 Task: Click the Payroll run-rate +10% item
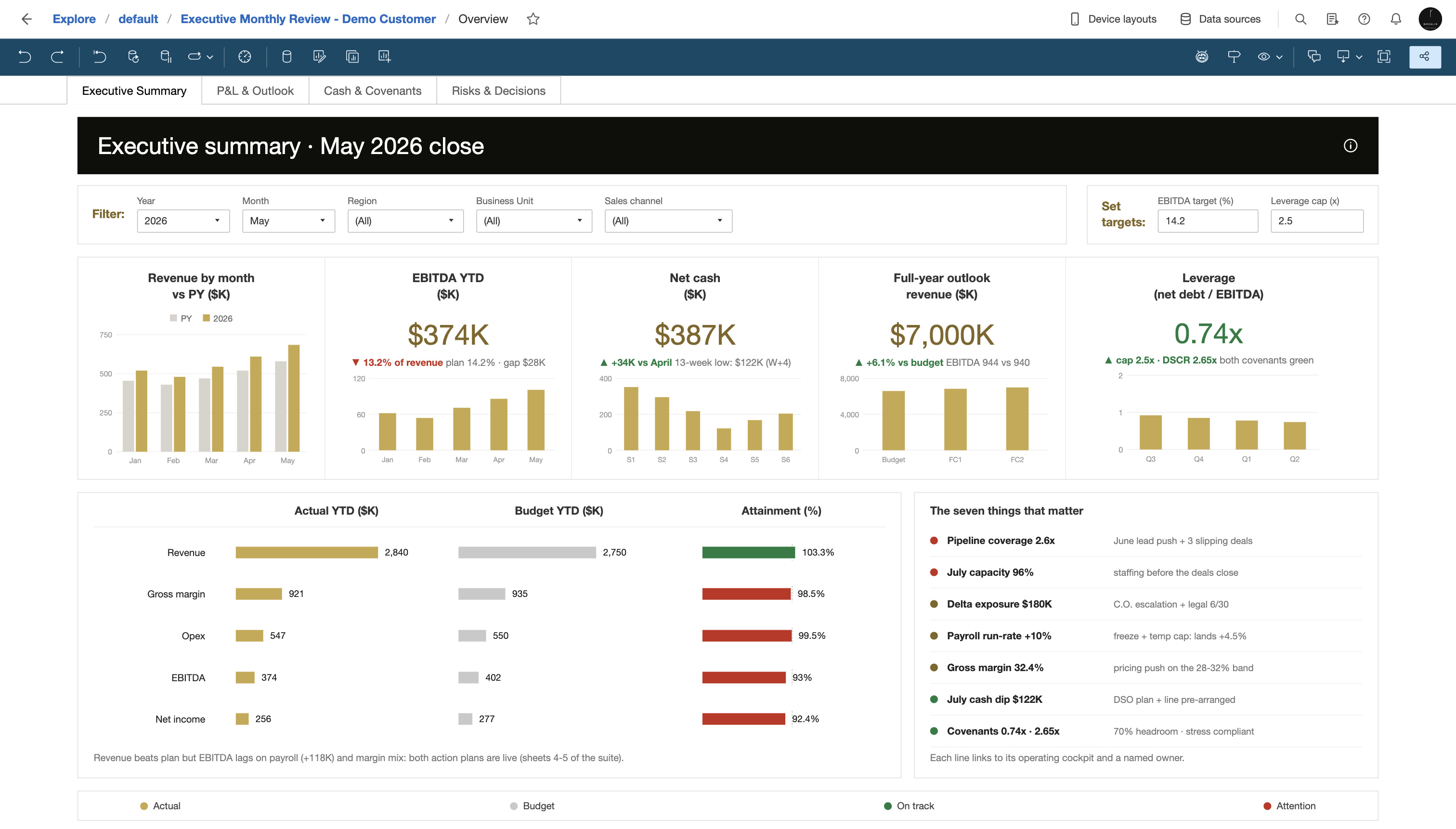pos(1145,636)
